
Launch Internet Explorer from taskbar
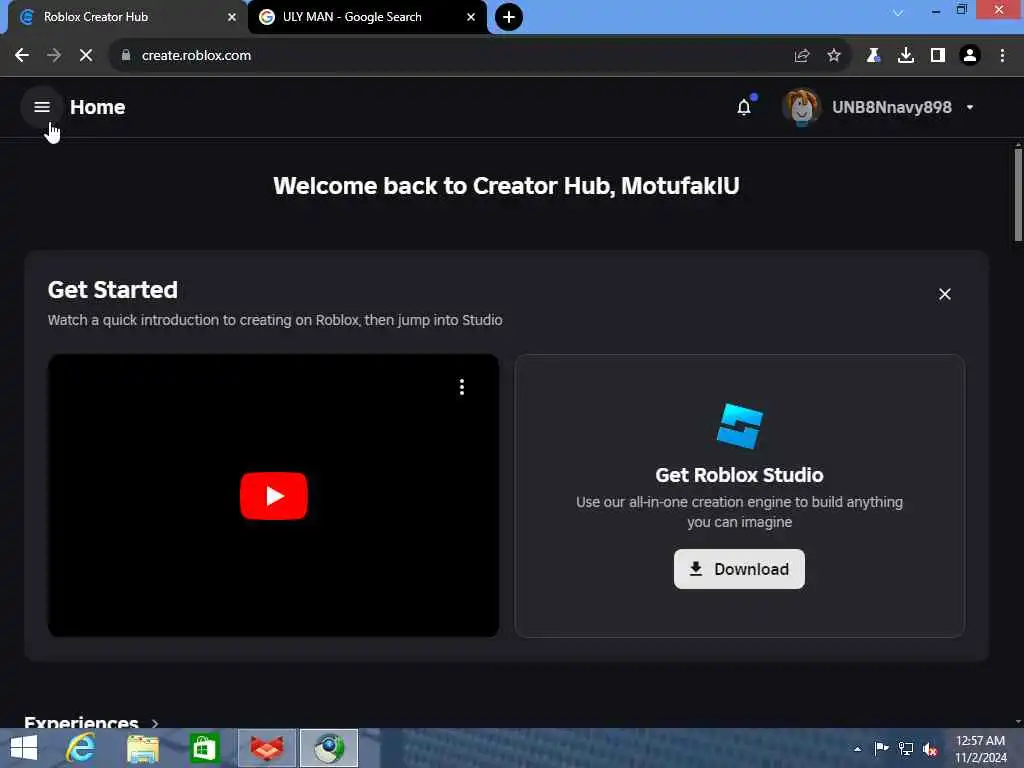pos(80,748)
